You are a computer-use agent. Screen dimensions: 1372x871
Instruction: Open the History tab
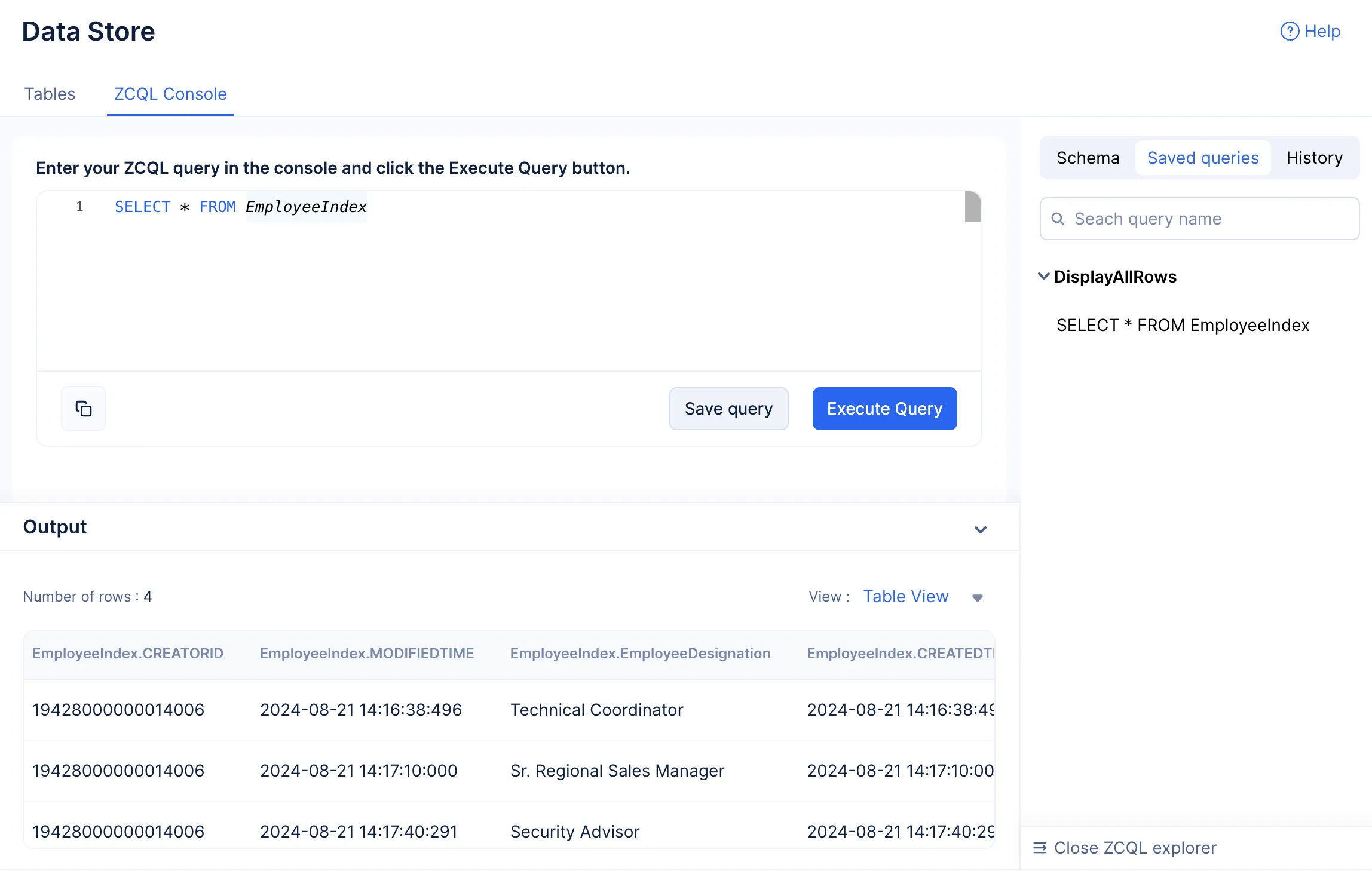coord(1314,158)
